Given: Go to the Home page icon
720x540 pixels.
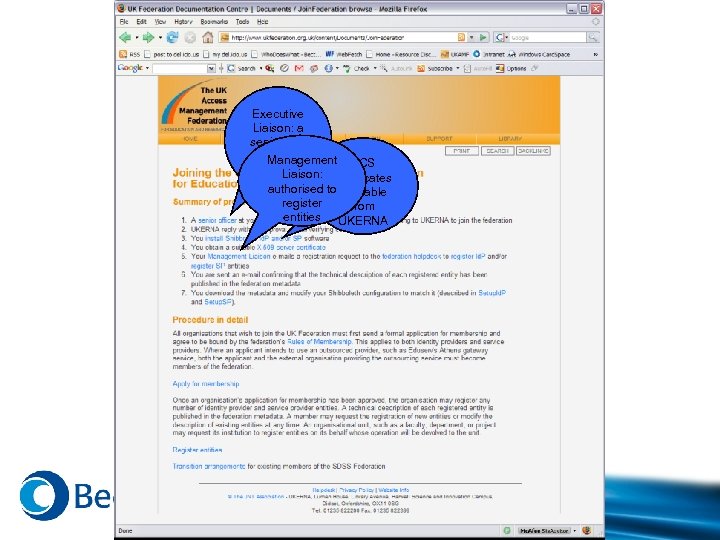Looking at the screenshot, I should (x=208, y=38).
